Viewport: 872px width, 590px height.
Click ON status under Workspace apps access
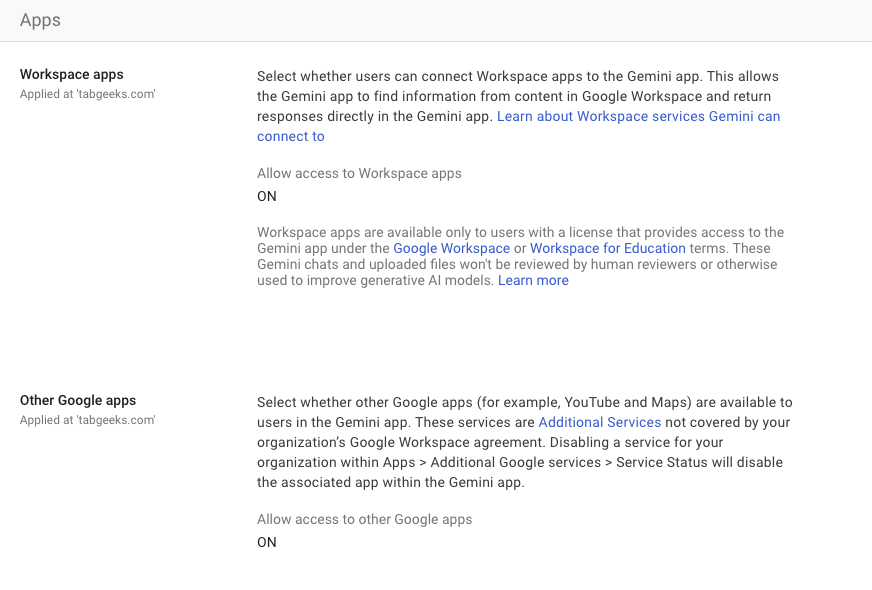coord(266,196)
